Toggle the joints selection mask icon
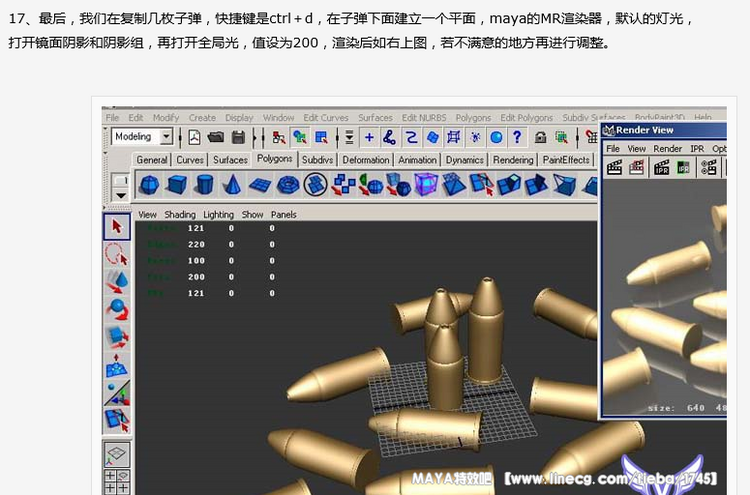This screenshot has width=750, height=495. click(390, 138)
